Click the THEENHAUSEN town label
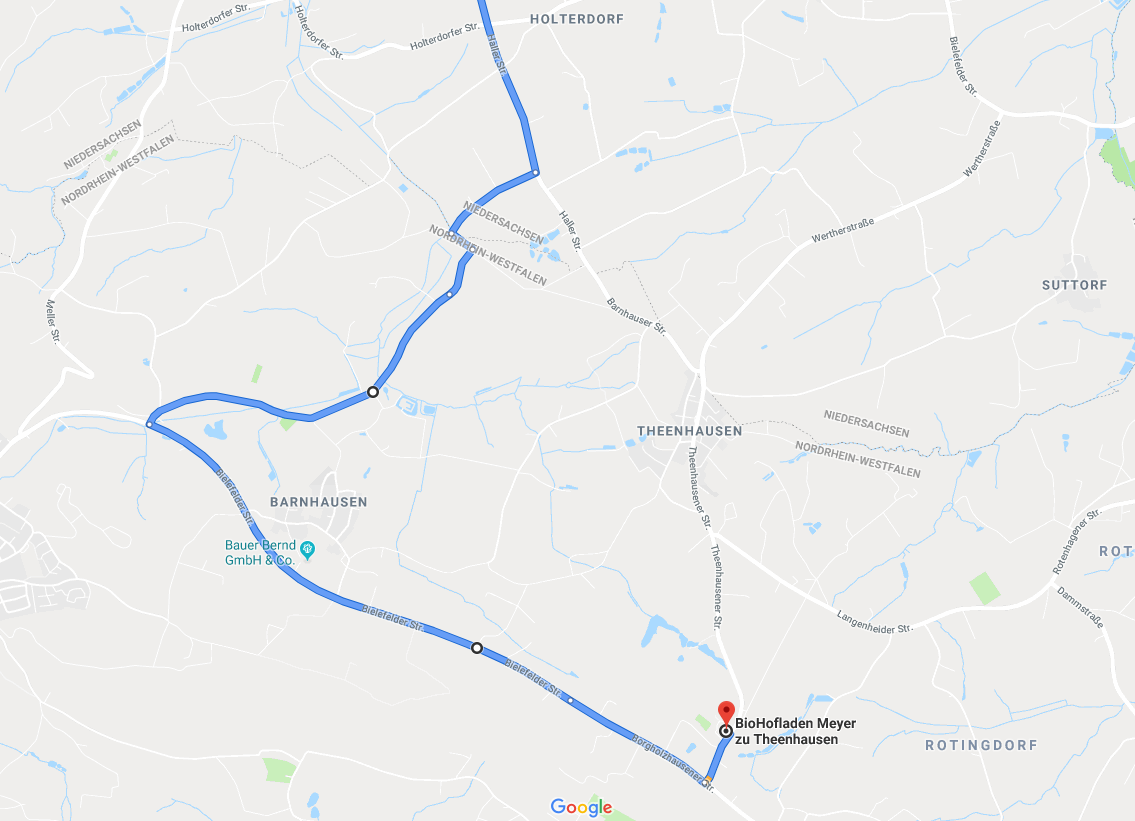This screenshot has height=821, width=1135. [689, 431]
